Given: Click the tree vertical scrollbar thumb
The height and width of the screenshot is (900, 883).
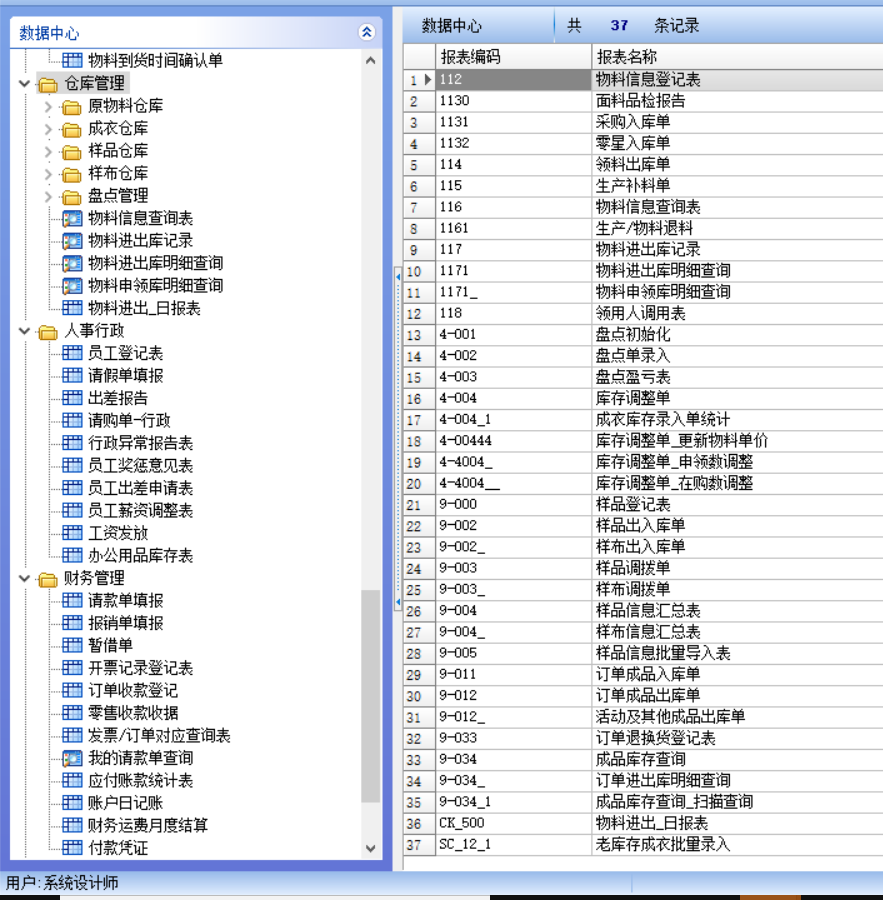Looking at the screenshot, I should pos(370,696).
